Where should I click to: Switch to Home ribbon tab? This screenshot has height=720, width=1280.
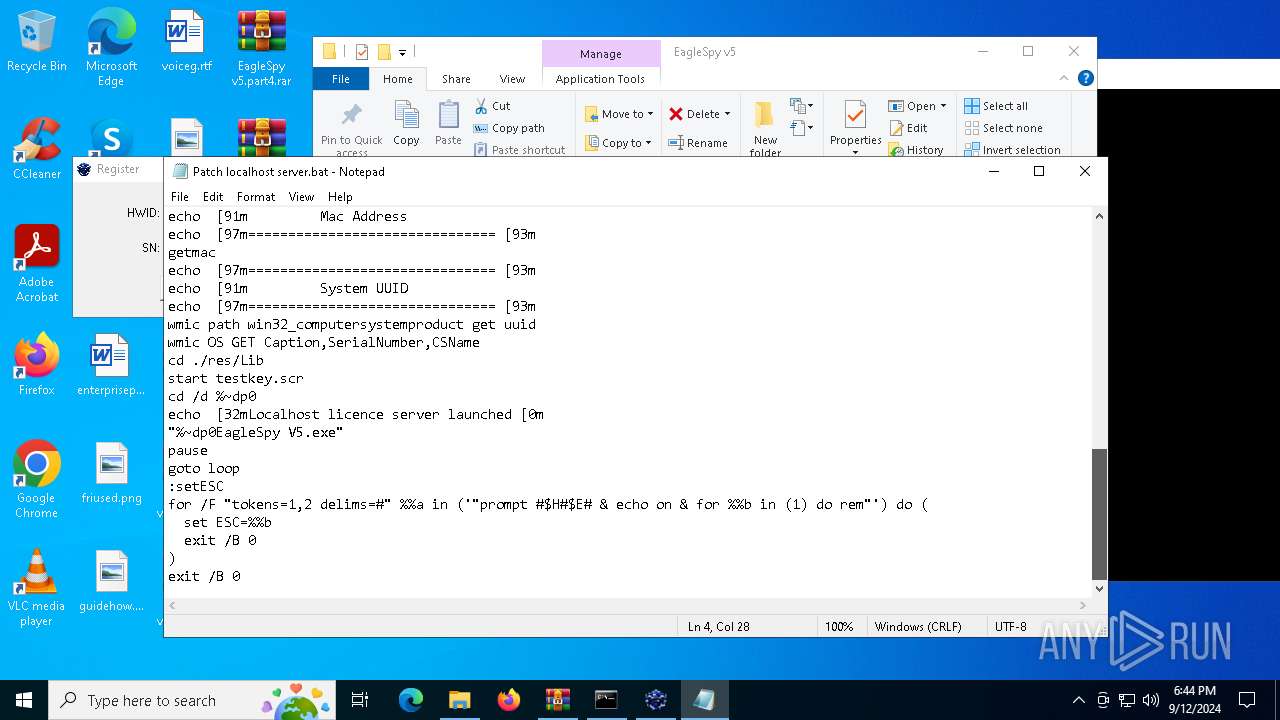pyautogui.click(x=397, y=79)
